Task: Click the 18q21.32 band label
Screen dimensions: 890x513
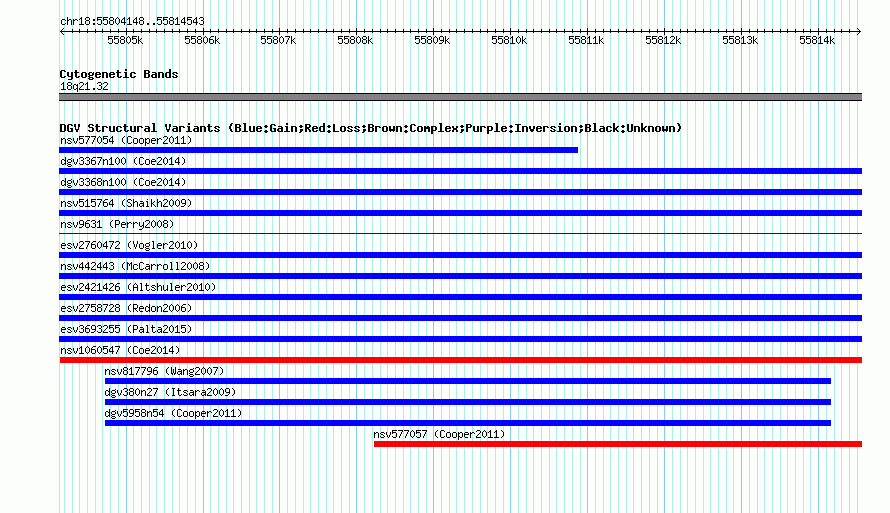Action: (x=84, y=86)
